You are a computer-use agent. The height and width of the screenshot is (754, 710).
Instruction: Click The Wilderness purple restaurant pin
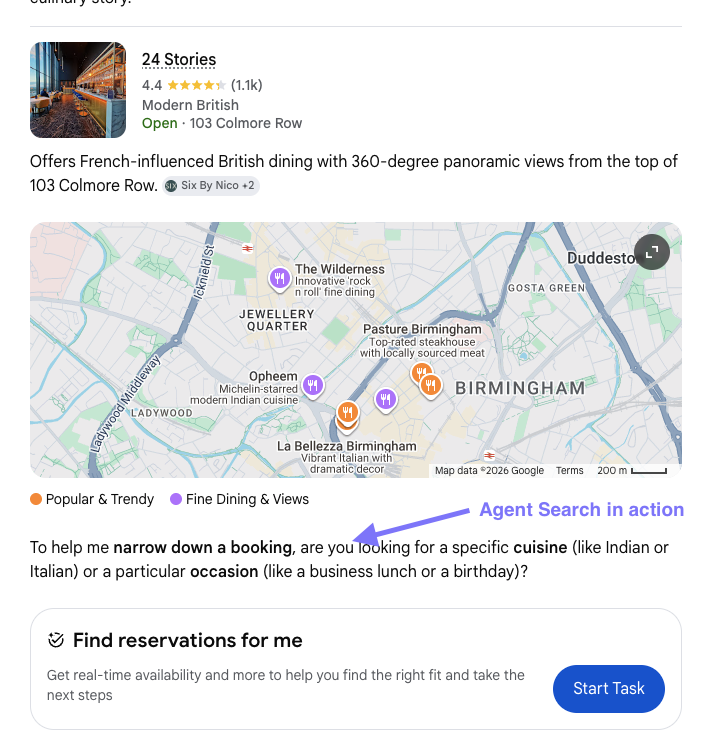[279, 278]
